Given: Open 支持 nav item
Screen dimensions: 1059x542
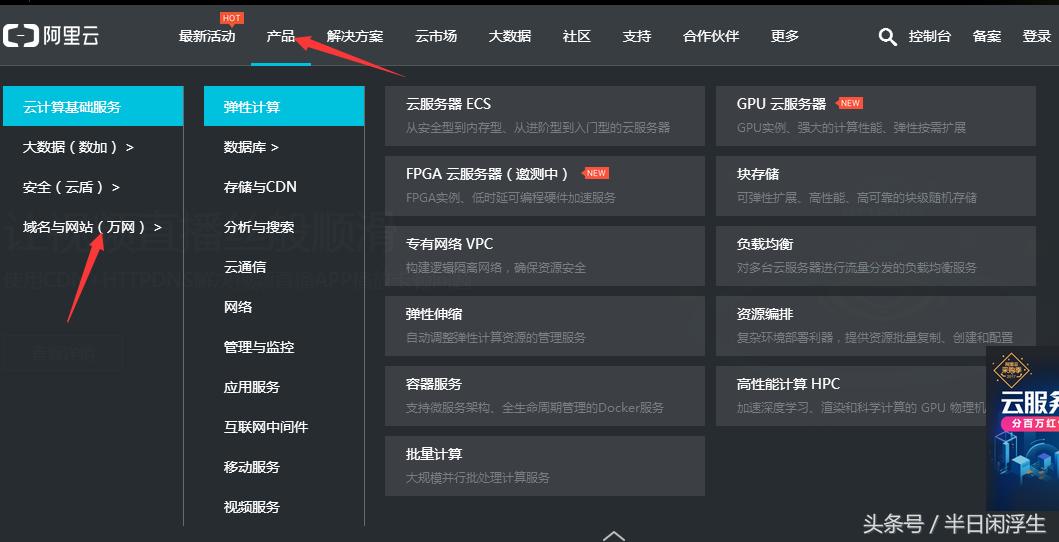Looking at the screenshot, I should (x=636, y=36).
